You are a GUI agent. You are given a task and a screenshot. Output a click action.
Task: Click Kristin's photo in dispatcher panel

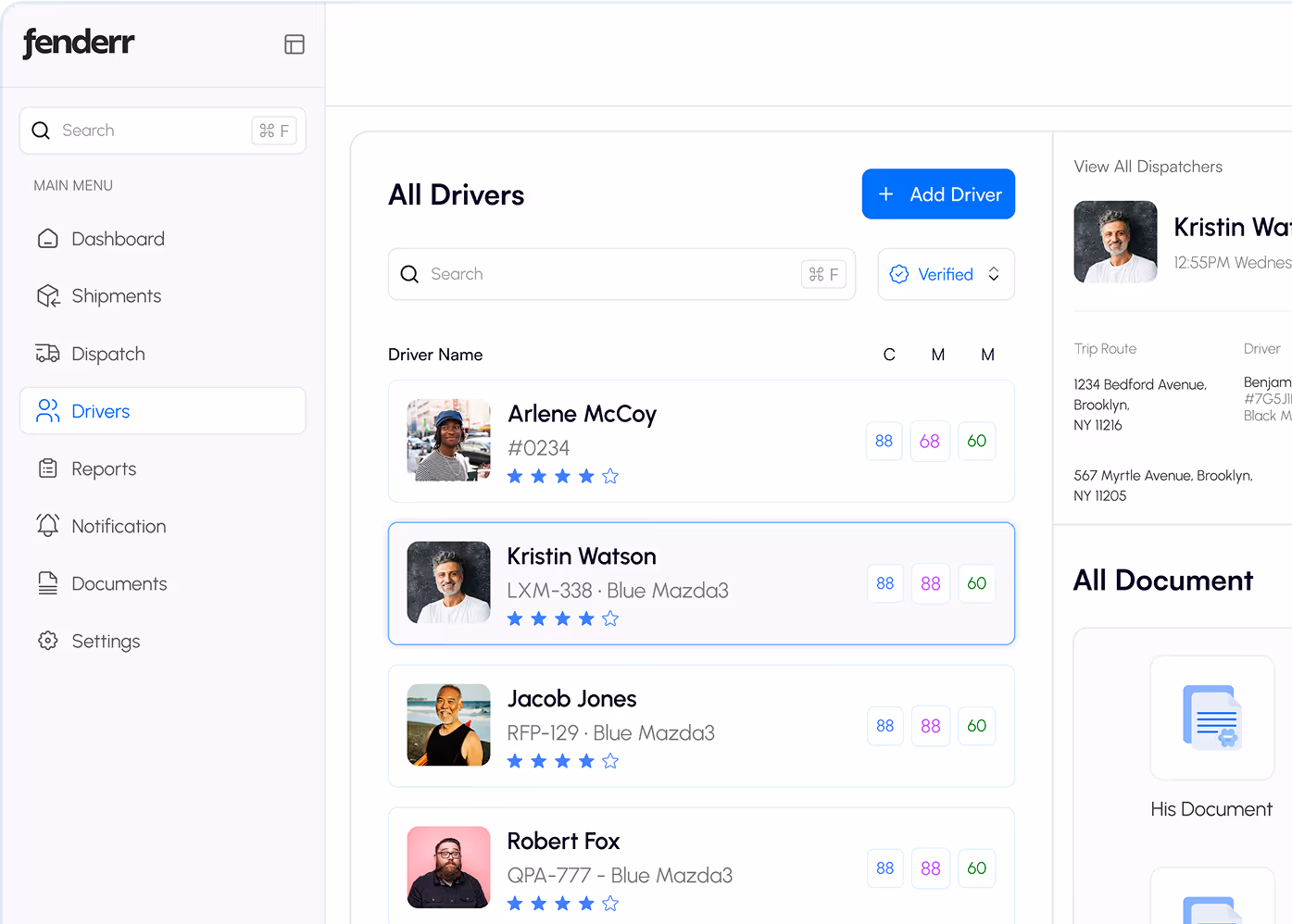pyautogui.click(x=1116, y=242)
